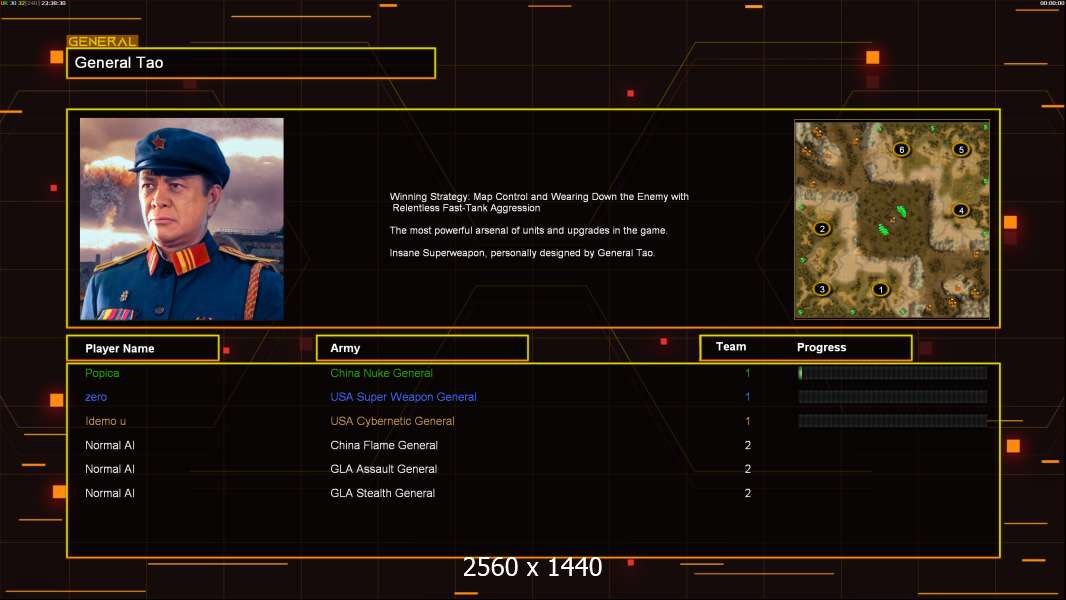Image resolution: width=1066 pixels, height=600 pixels.
Task: Click China Flame General army text
Action: pyautogui.click(x=384, y=445)
